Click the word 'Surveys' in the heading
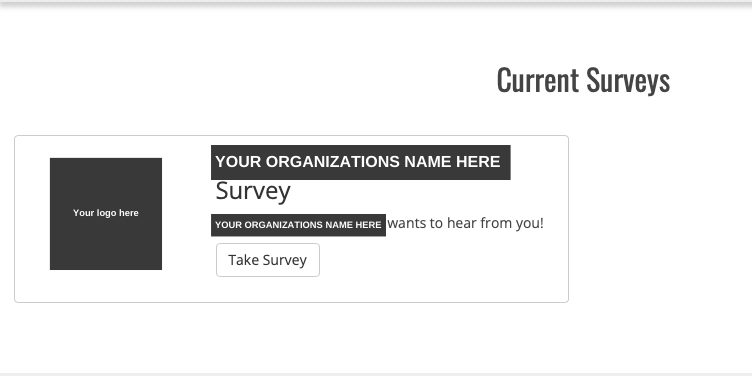The image size is (752, 376). (x=628, y=82)
